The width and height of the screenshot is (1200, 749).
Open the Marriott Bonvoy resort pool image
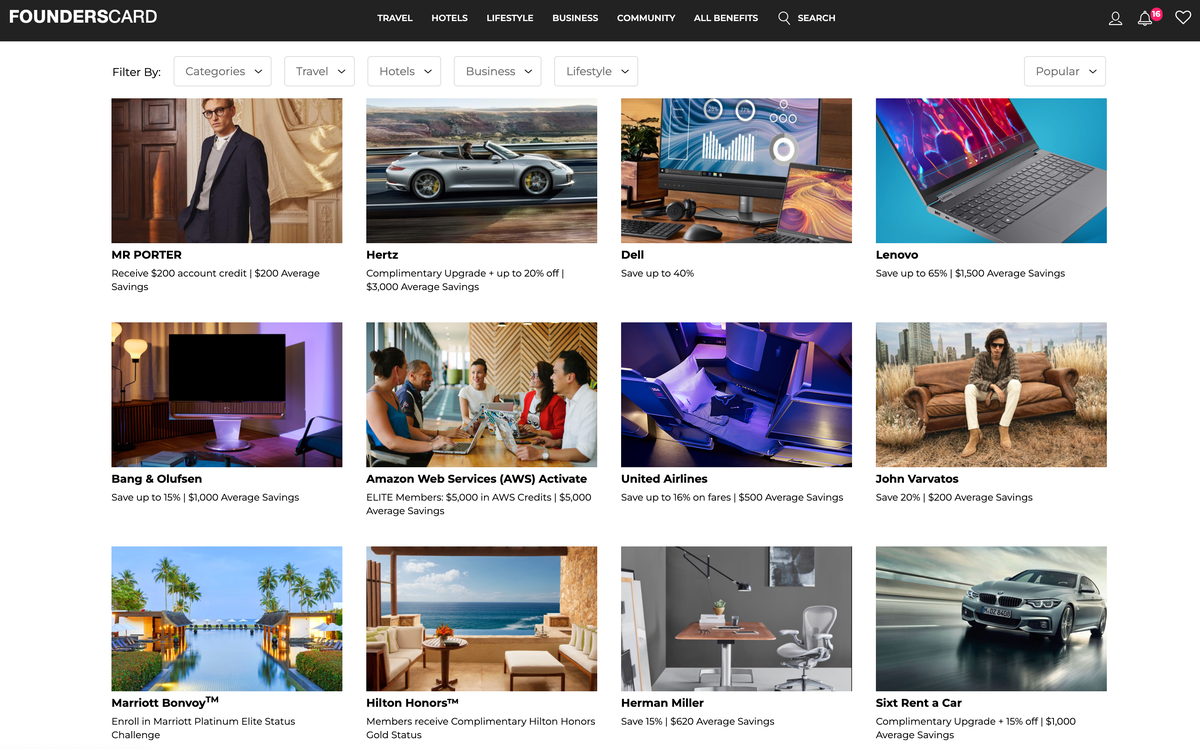click(226, 618)
